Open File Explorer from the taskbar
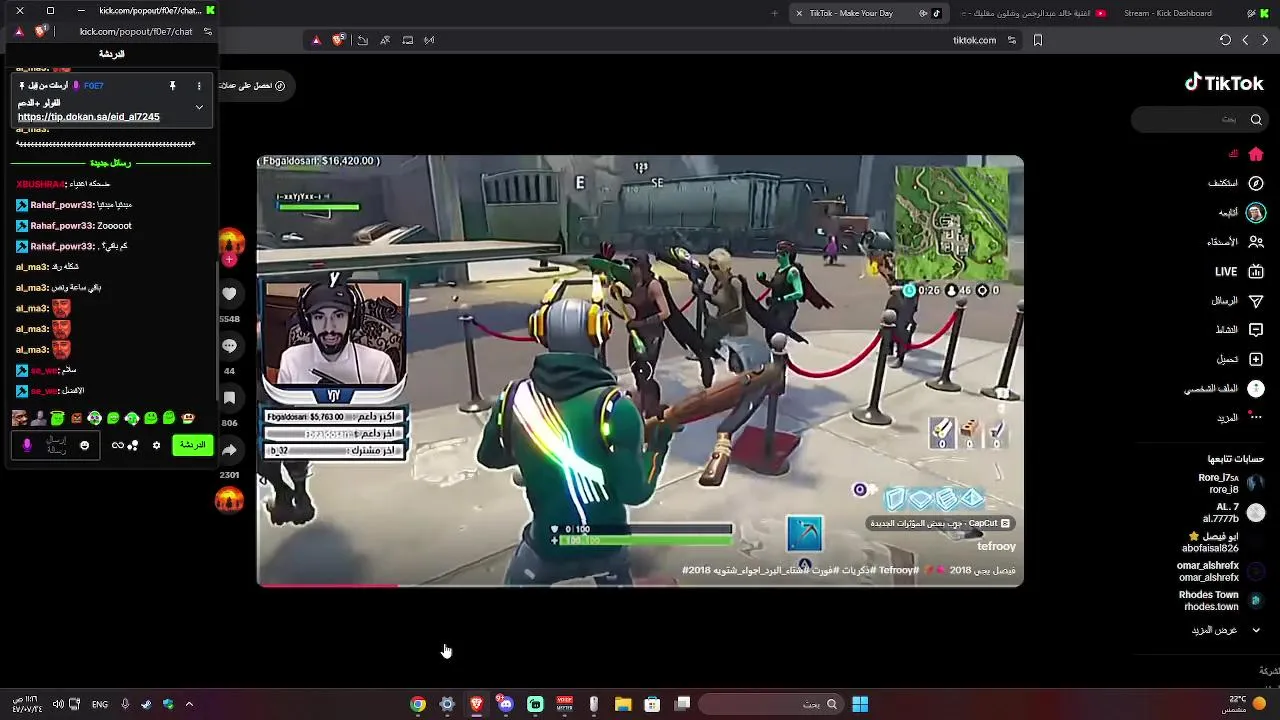The width and height of the screenshot is (1280, 720). [623, 704]
